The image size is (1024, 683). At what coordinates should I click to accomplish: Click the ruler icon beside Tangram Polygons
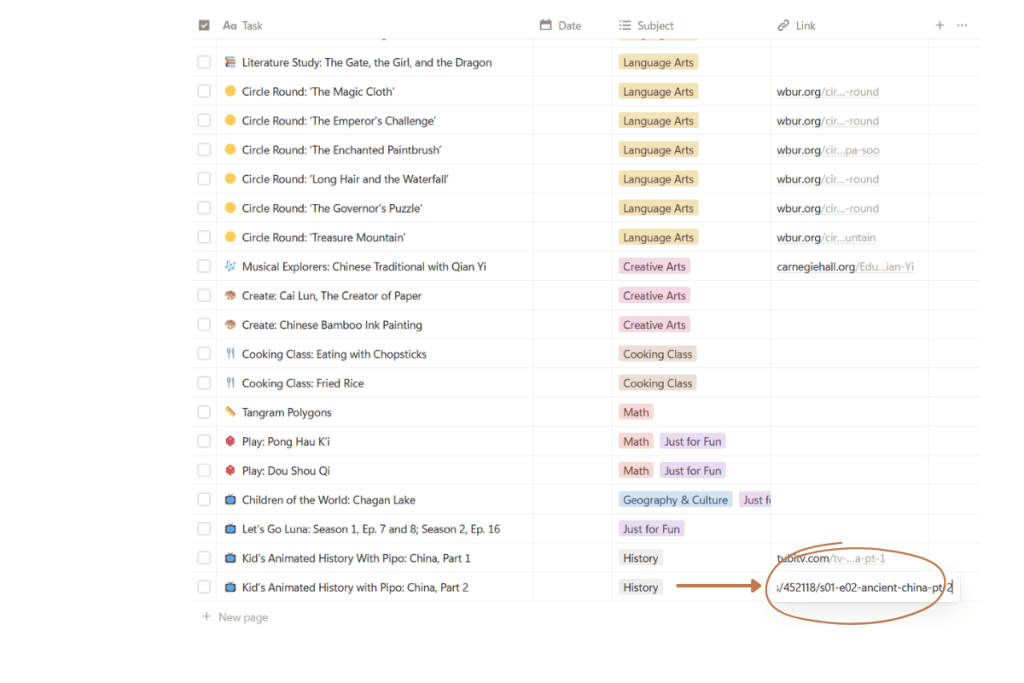tap(230, 412)
